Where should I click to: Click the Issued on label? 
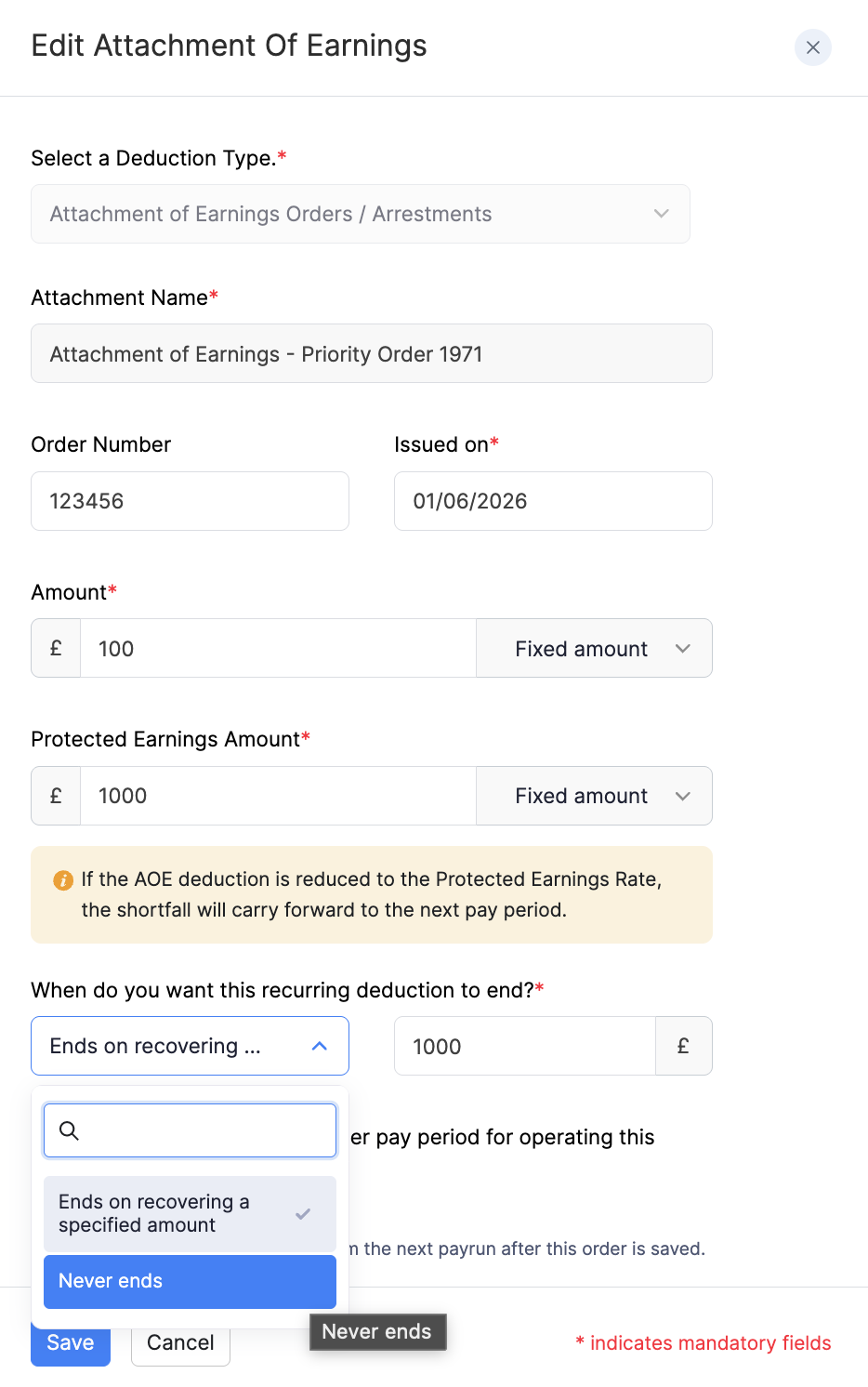point(447,444)
